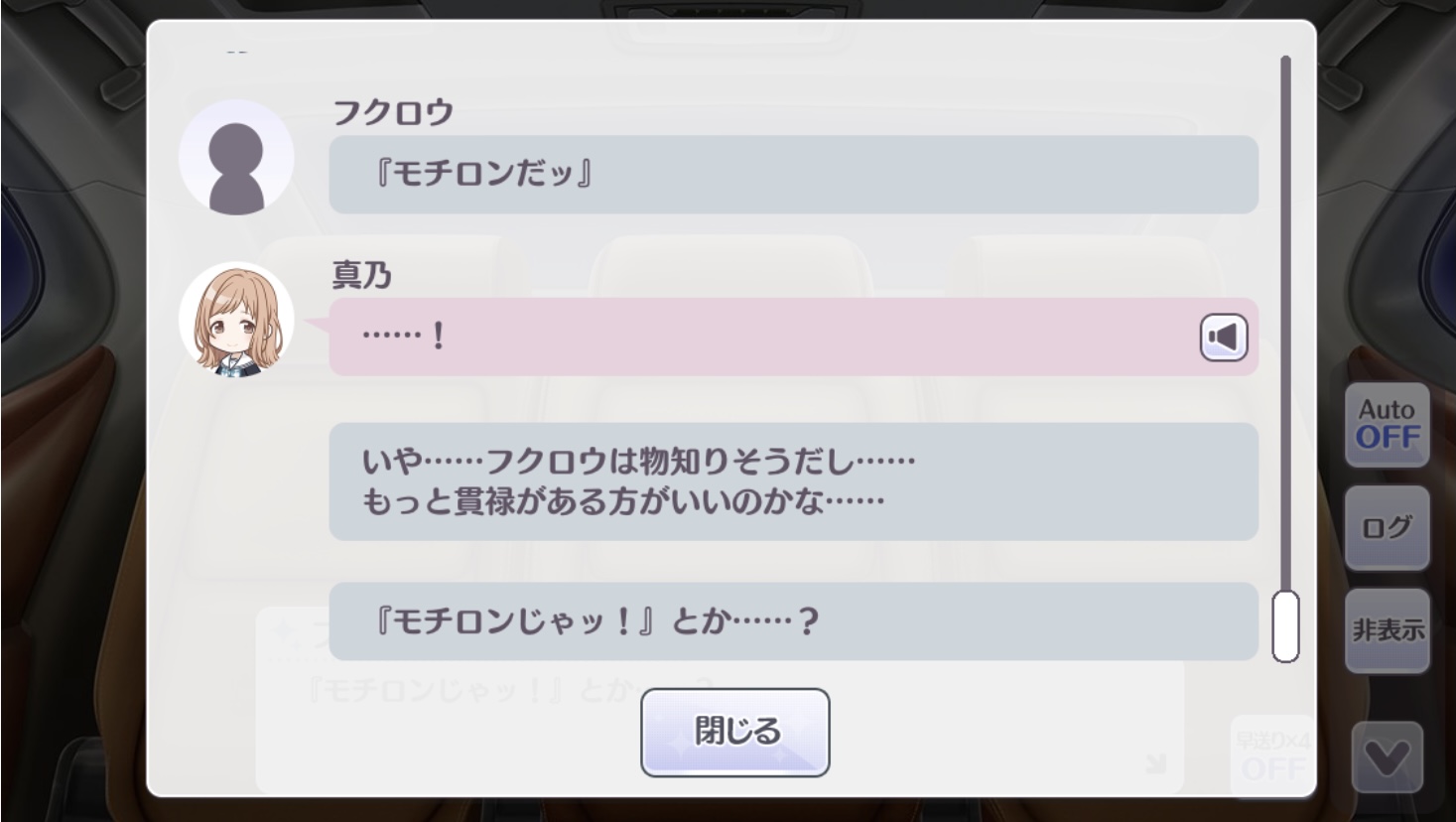Click the upper part of scrollbar track
1456x822 pixels.
[1285, 199]
